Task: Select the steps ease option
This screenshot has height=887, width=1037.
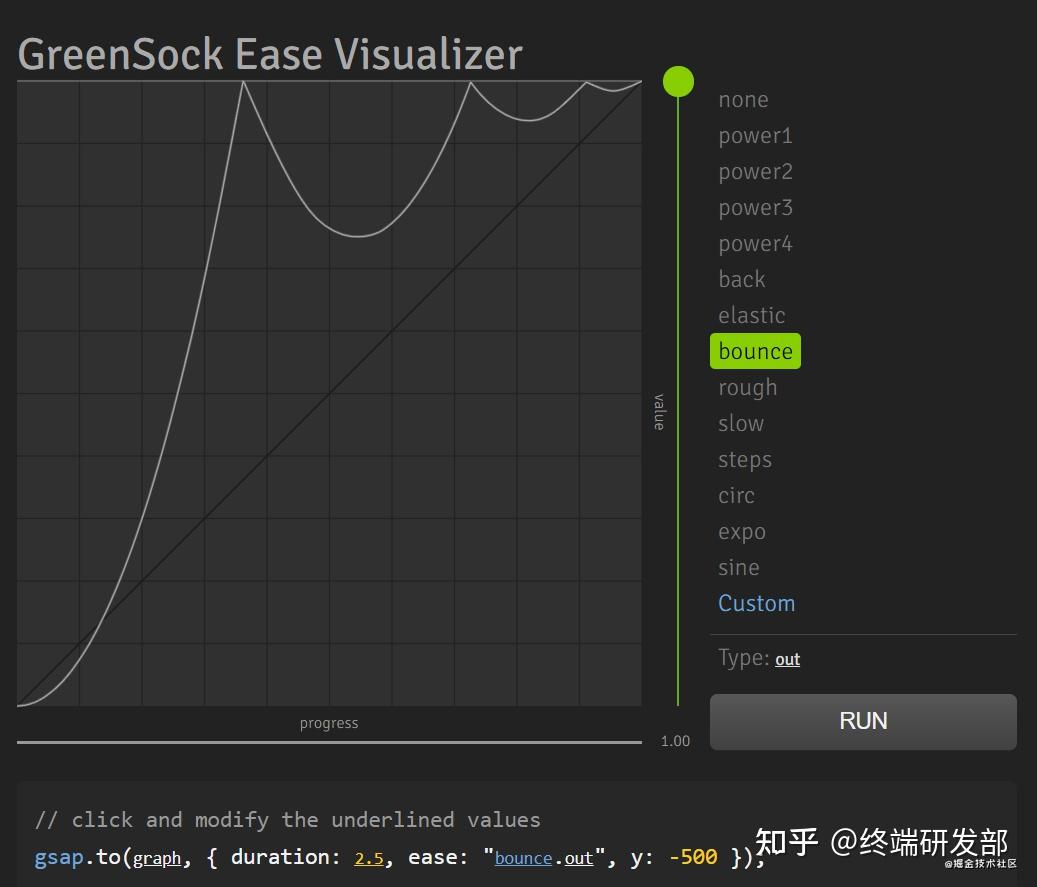Action: click(745, 459)
